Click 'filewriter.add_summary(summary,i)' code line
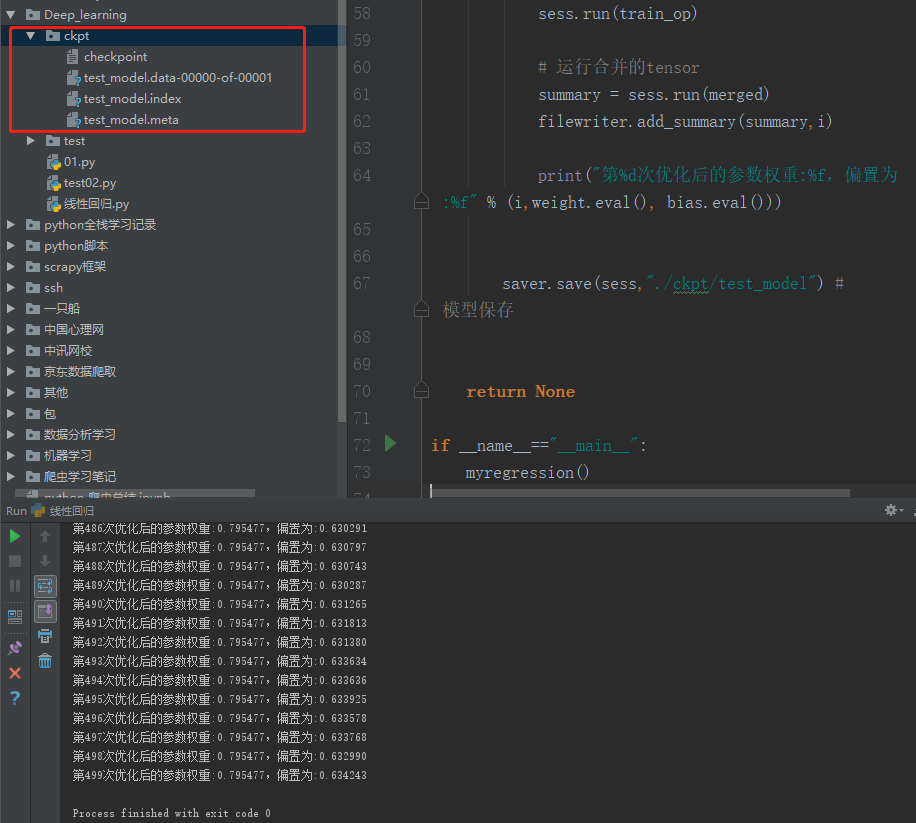This screenshot has width=916, height=823. (685, 121)
